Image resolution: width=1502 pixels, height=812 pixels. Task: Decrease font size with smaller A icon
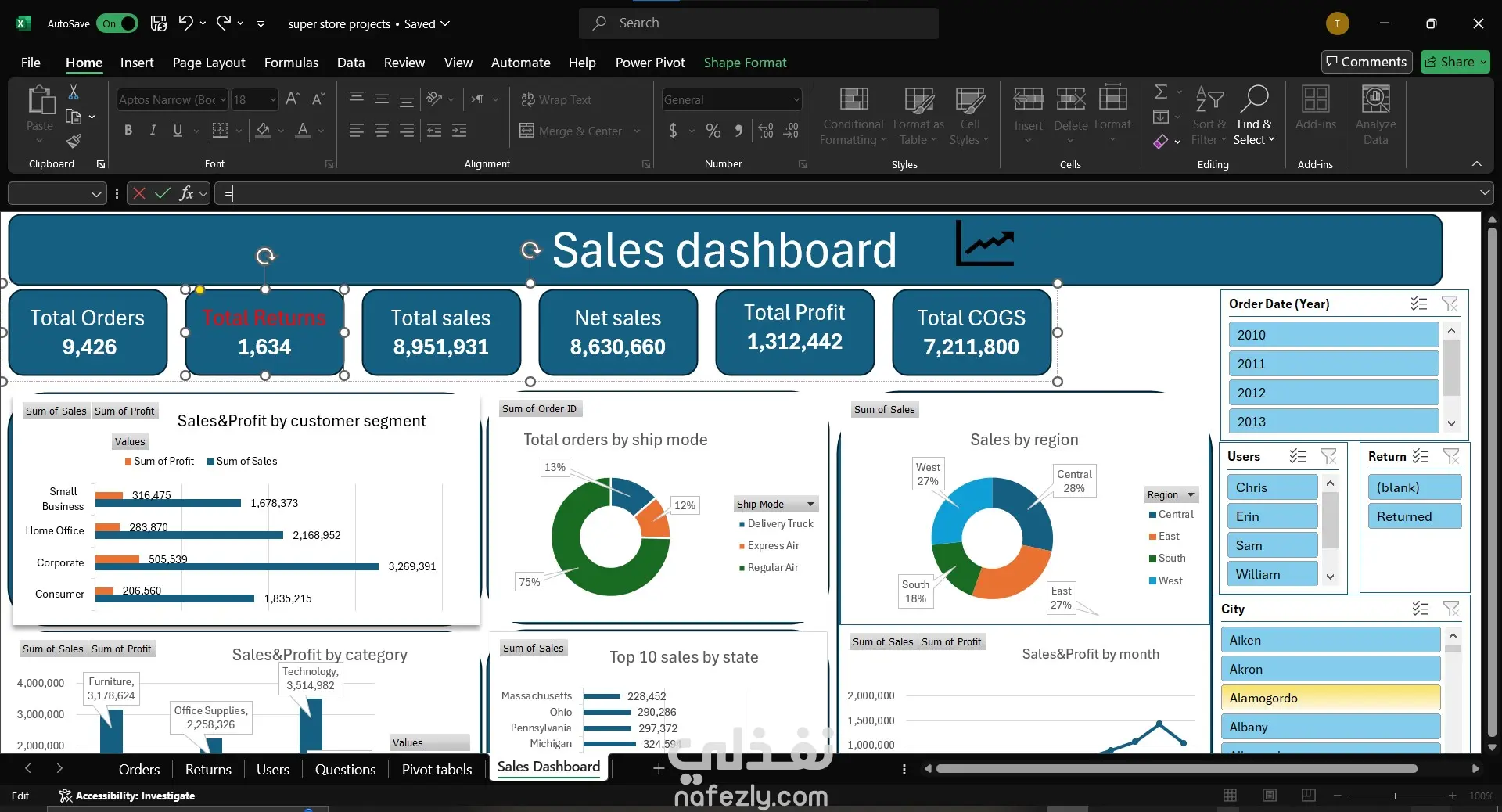tap(318, 99)
